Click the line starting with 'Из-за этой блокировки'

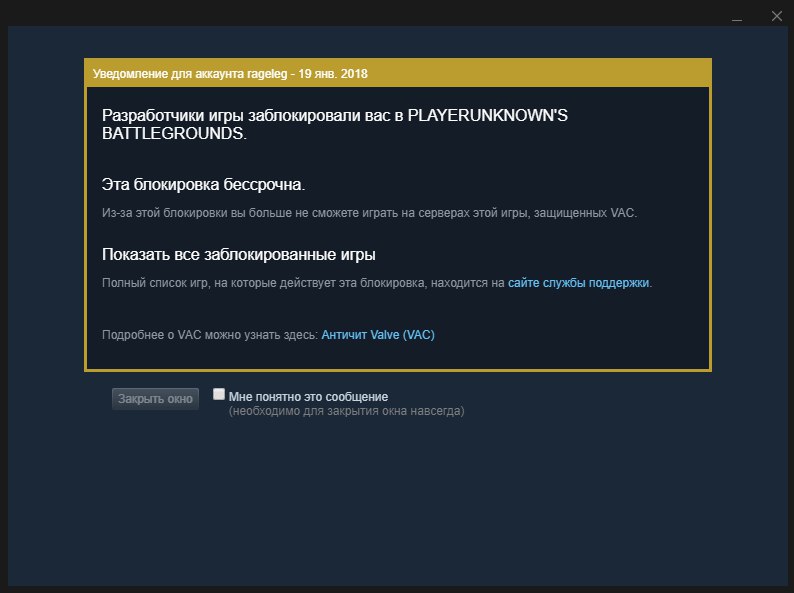369,213
